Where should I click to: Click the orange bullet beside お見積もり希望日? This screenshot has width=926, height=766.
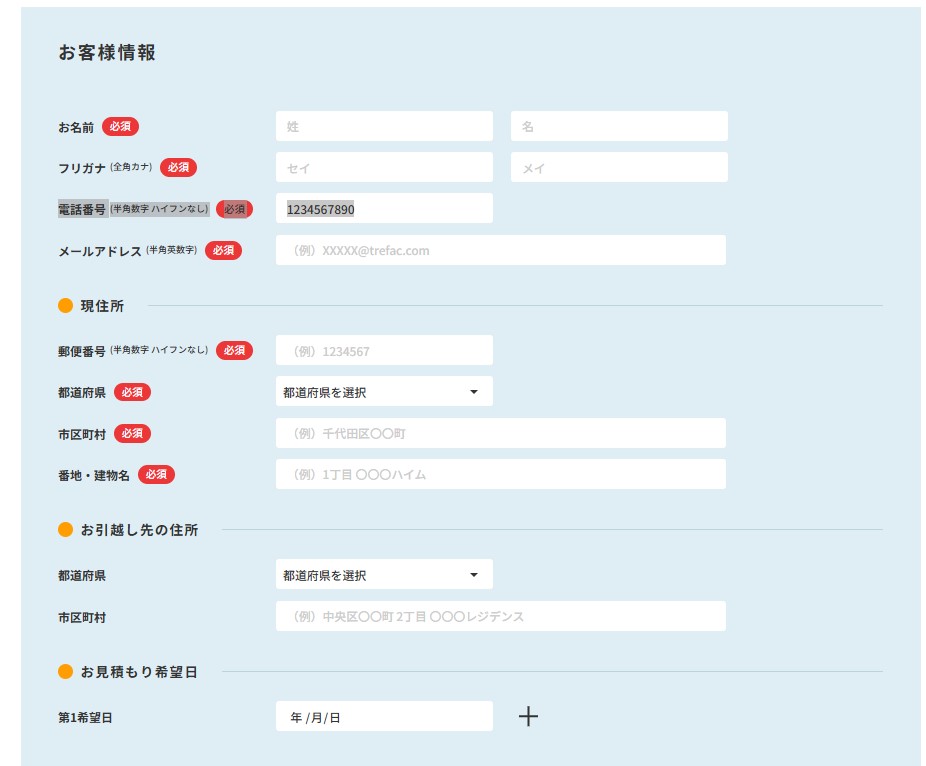point(66,672)
